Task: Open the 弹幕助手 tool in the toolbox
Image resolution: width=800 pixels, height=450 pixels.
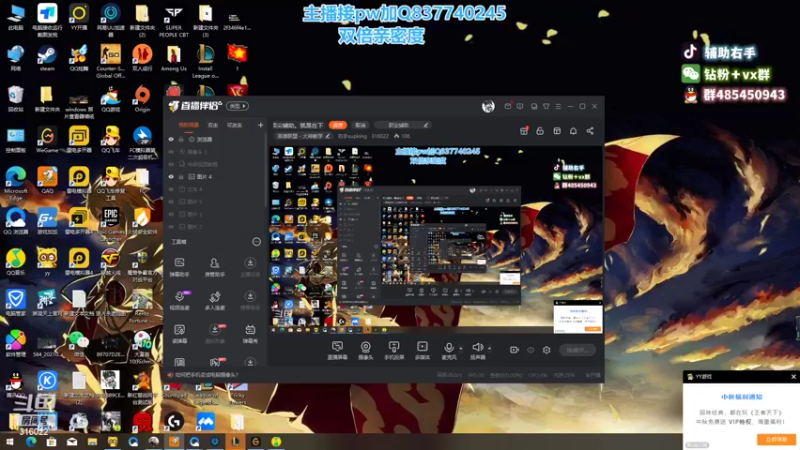Action: [x=179, y=267]
